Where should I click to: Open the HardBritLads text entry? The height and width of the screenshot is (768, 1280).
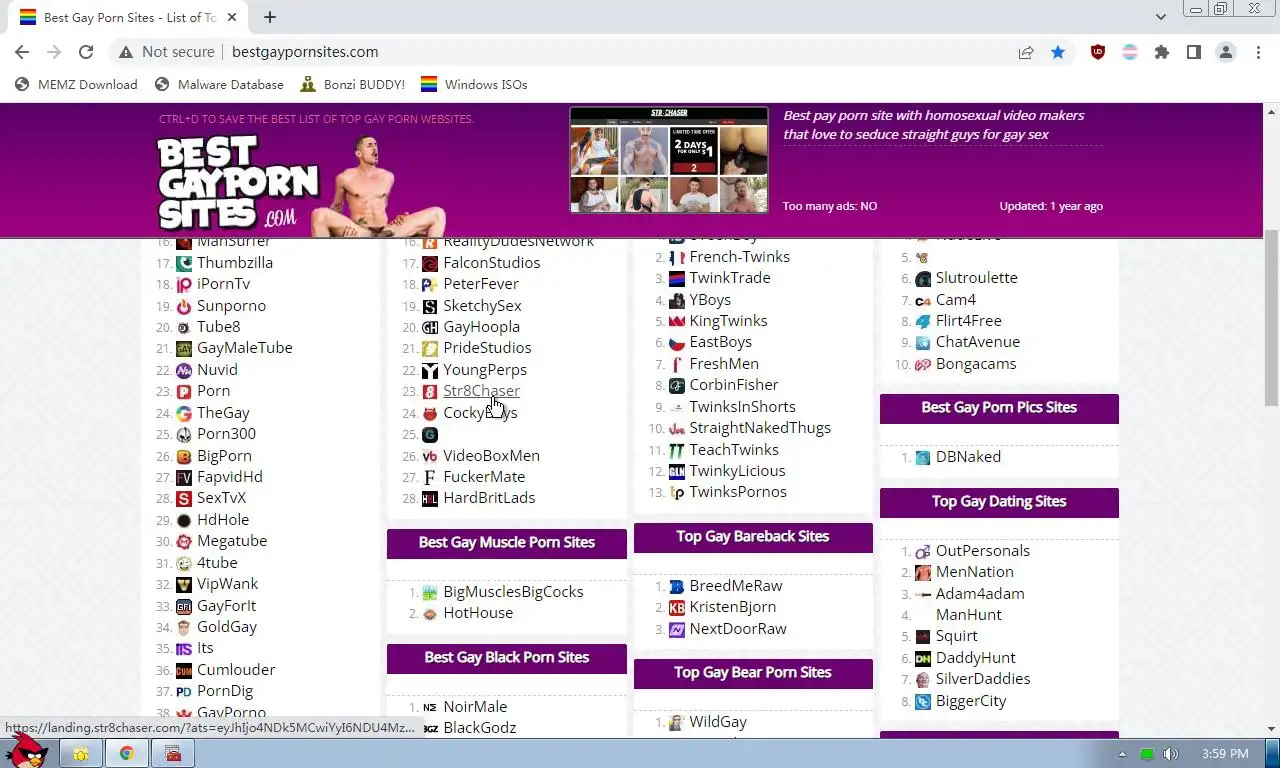[x=489, y=498]
